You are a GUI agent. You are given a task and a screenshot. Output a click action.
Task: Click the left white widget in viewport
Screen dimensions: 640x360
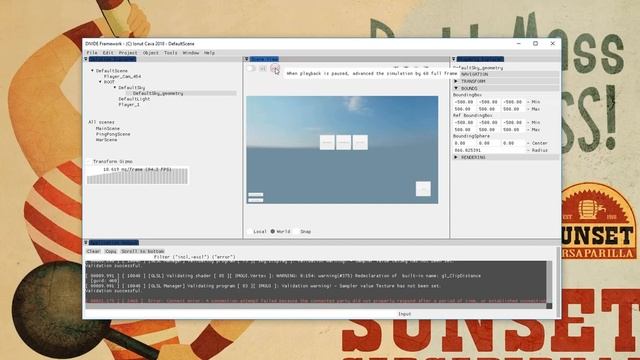(x=327, y=142)
